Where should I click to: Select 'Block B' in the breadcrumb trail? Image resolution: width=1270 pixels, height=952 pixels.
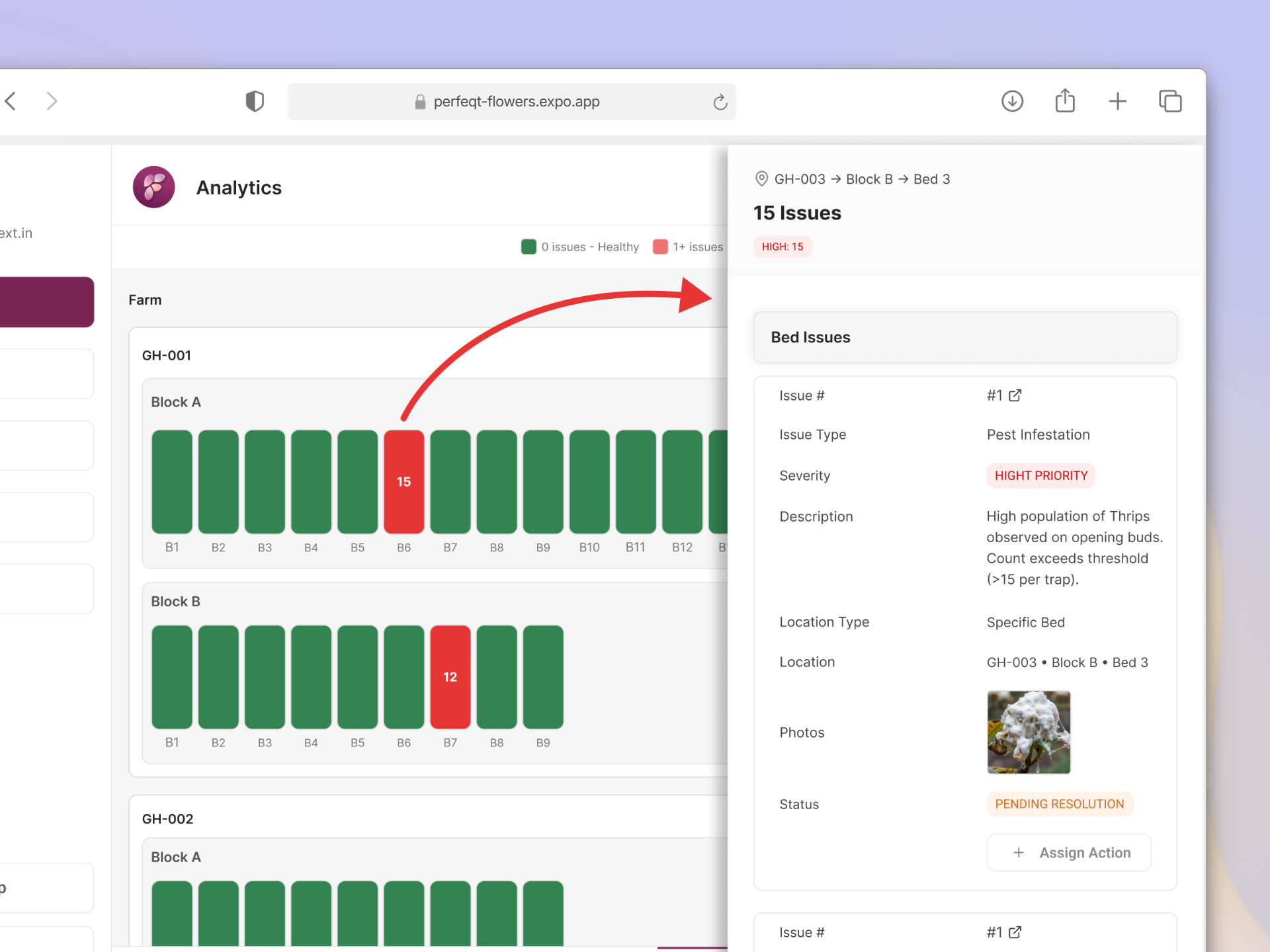[868, 178]
